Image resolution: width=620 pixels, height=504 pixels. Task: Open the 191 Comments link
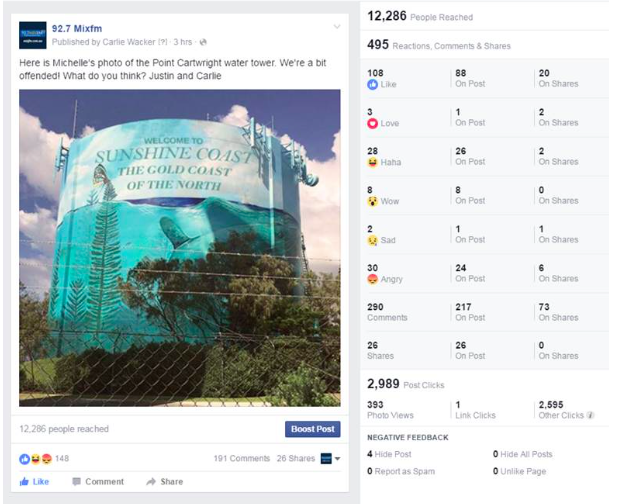[242, 459]
